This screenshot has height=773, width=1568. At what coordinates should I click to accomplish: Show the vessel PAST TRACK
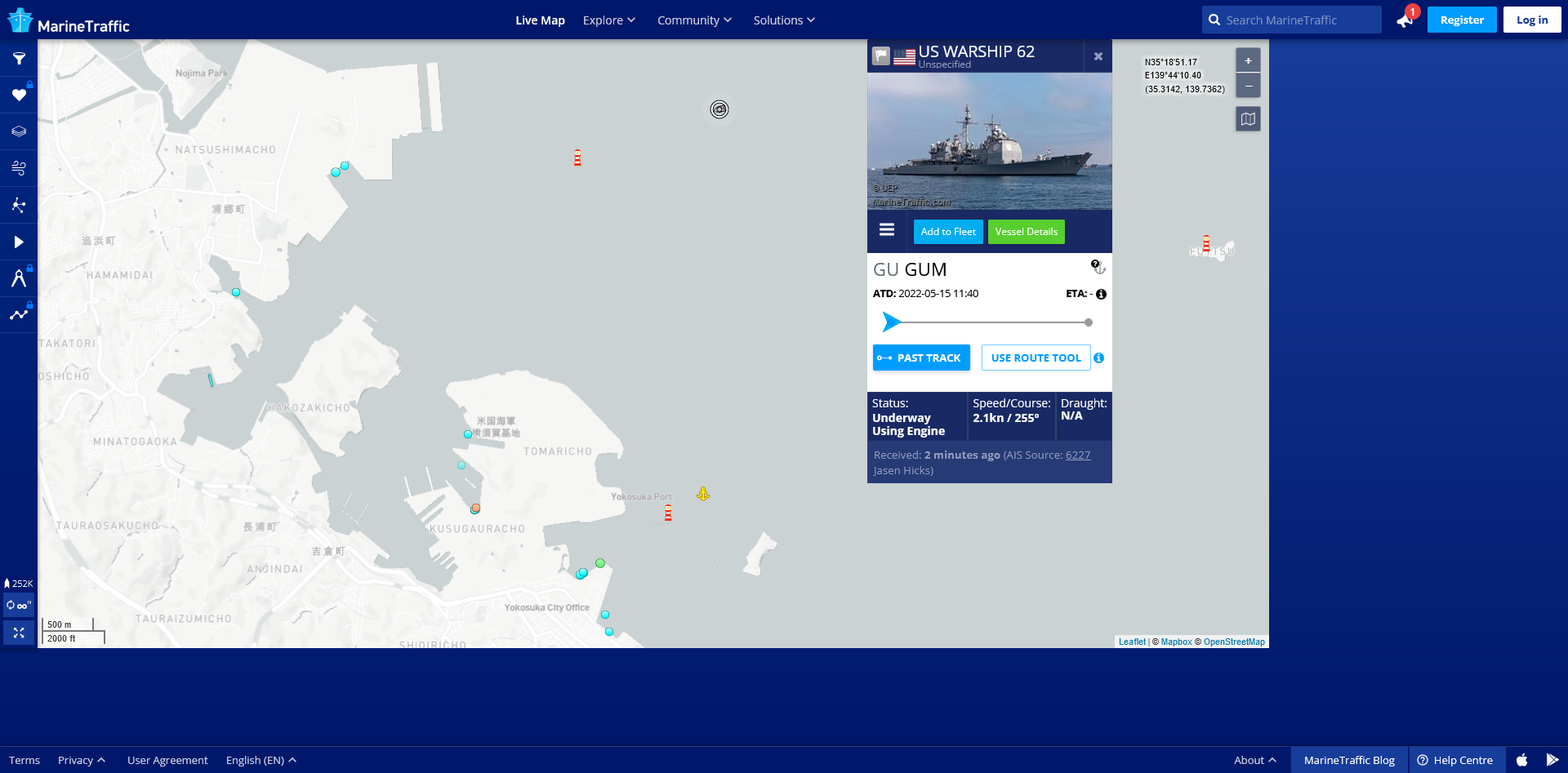921,358
